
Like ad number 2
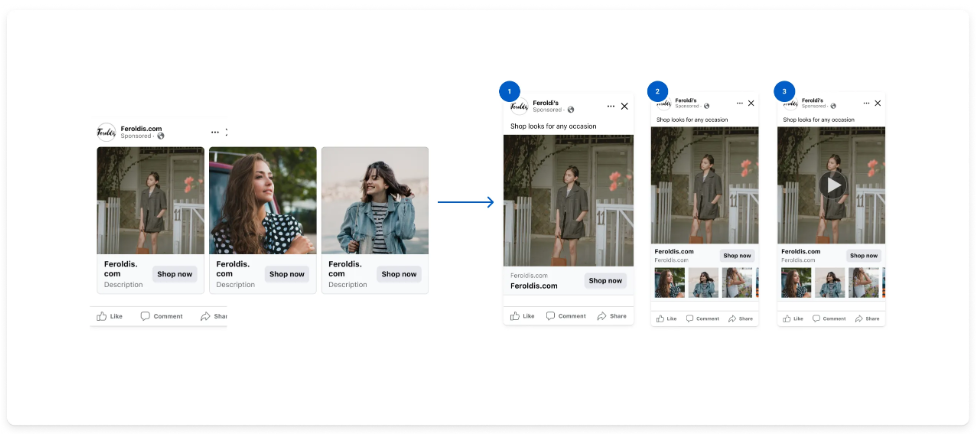click(666, 319)
